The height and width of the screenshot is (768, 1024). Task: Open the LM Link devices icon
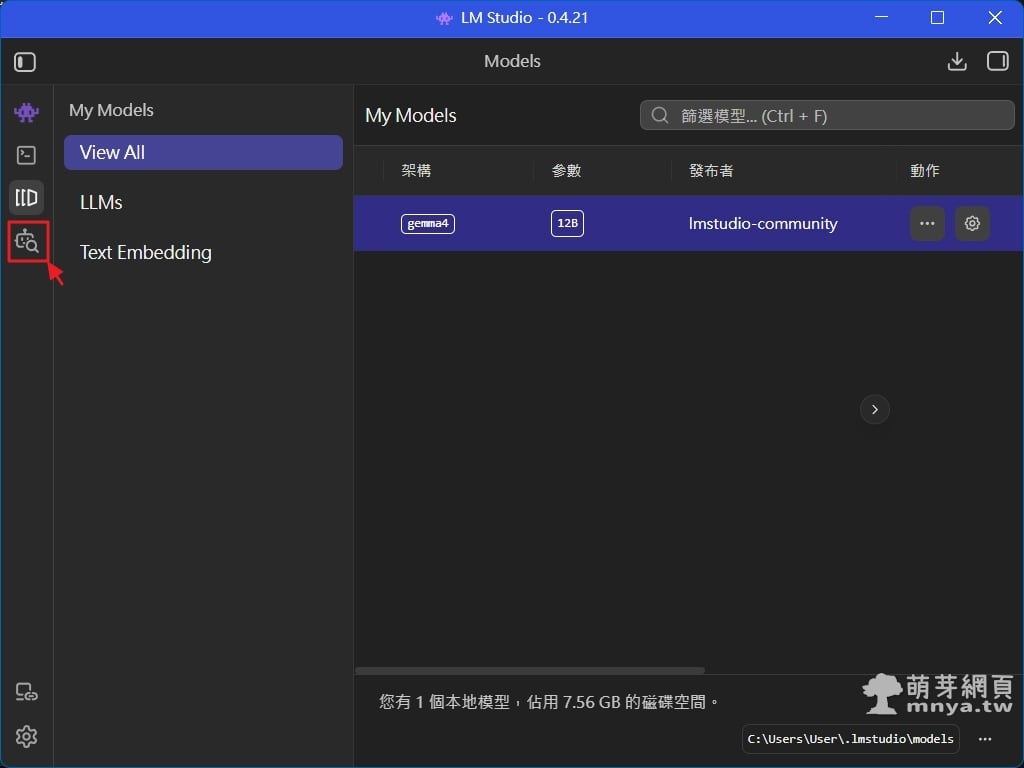coord(26,692)
